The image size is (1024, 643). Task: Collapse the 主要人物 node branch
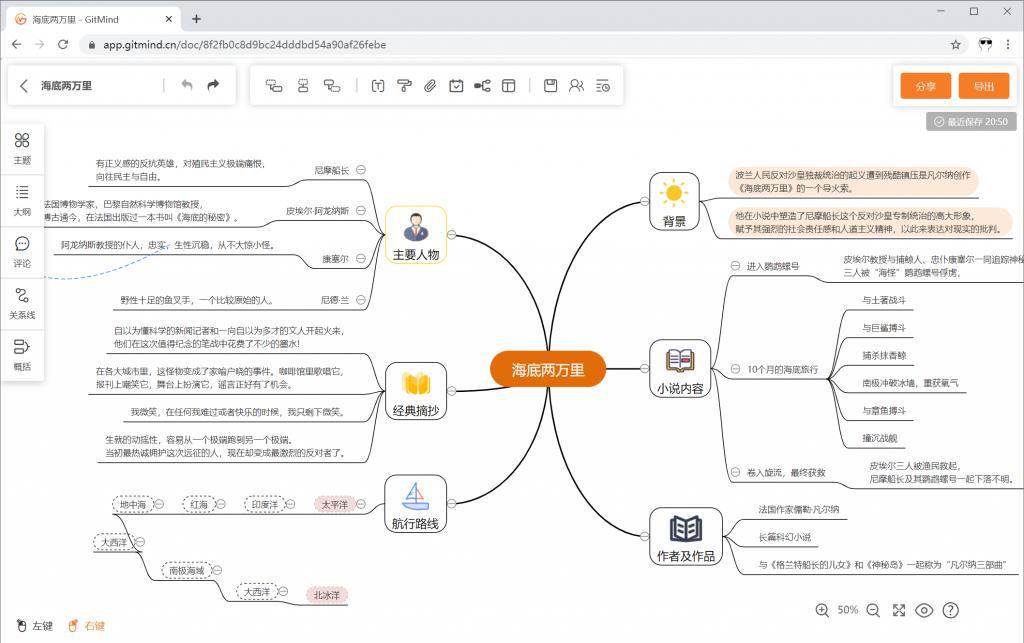452,235
